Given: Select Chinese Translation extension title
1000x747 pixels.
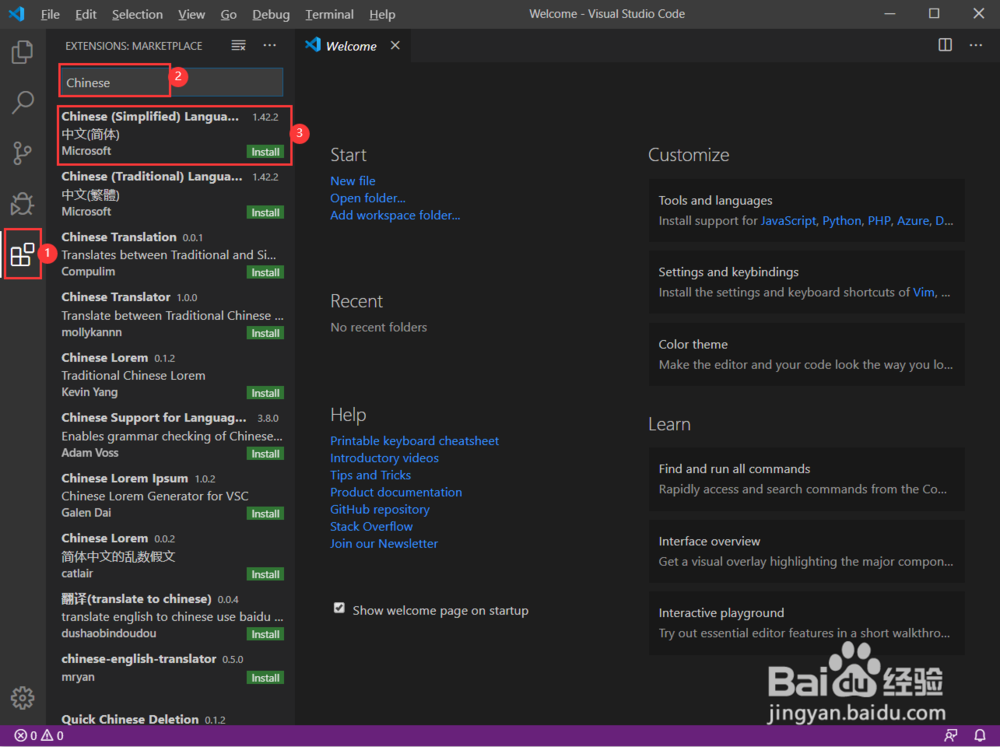Looking at the screenshot, I should (x=119, y=237).
